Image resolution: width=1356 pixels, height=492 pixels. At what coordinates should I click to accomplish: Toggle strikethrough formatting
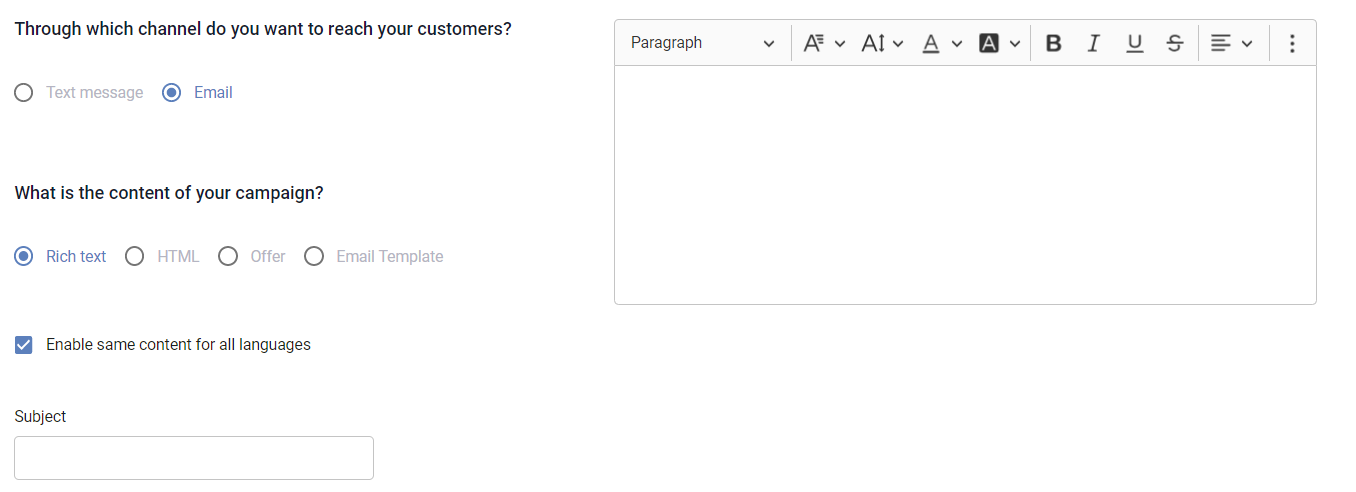[1175, 43]
